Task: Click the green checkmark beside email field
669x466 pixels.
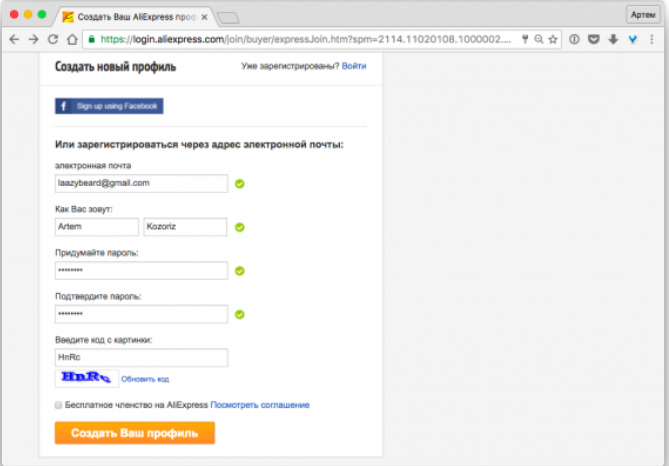Action: [240, 184]
